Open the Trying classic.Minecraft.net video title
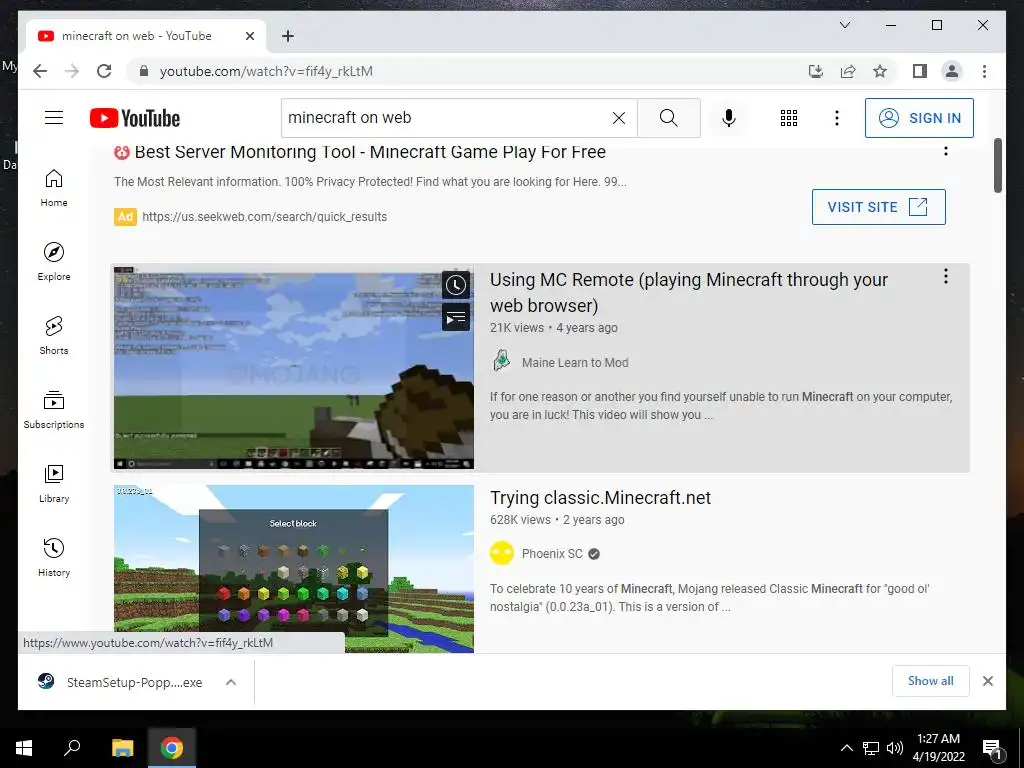The height and width of the screenshot is (768, 1024). [600, 498]
